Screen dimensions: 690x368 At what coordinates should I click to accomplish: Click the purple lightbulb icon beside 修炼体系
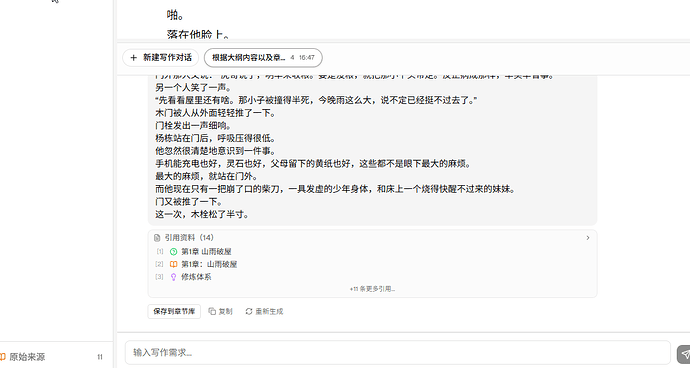[173, 277]
